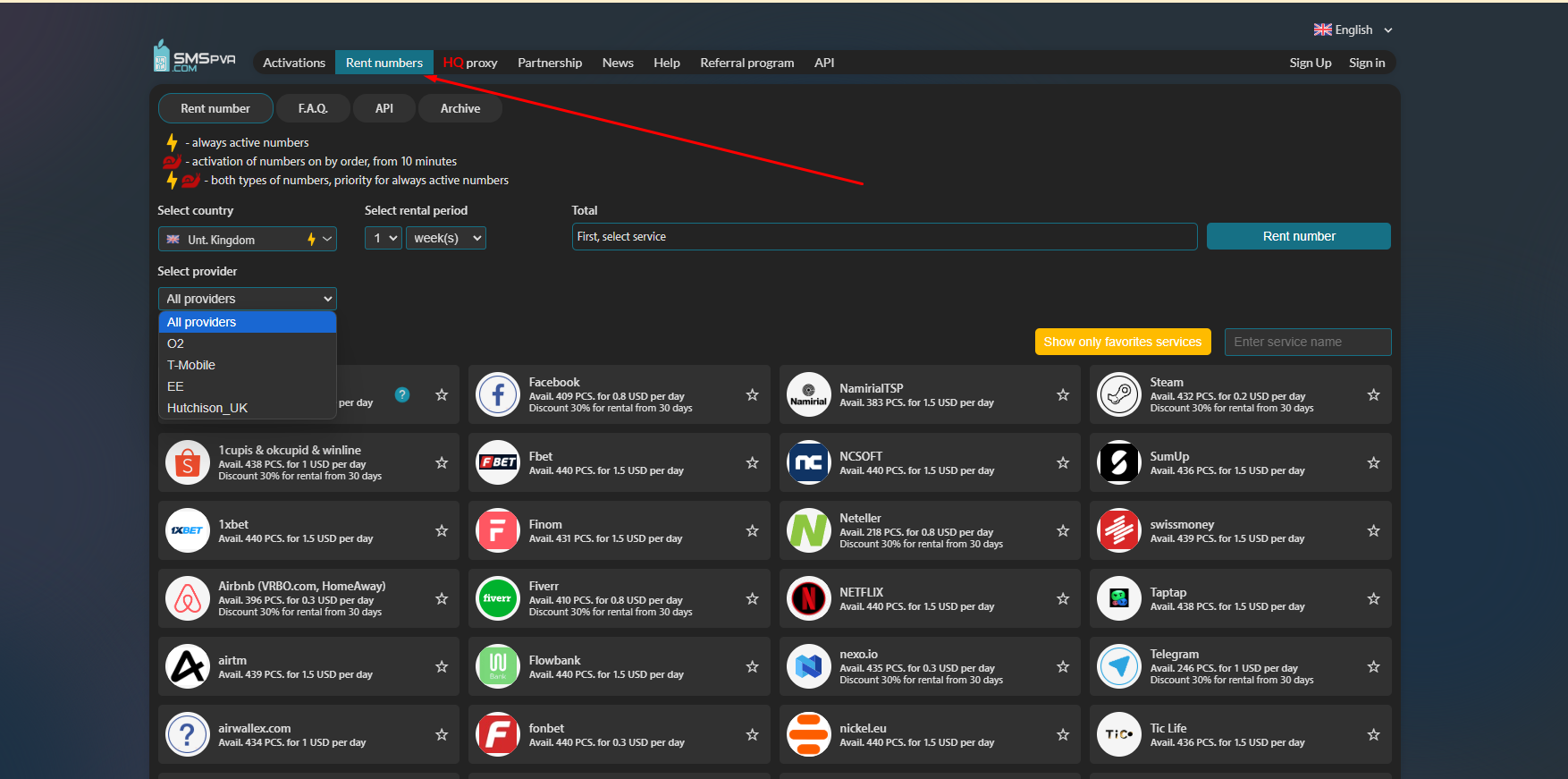Click the Airbnb service icon
This screenshot has height=779, width=1568.
point(188,598)
